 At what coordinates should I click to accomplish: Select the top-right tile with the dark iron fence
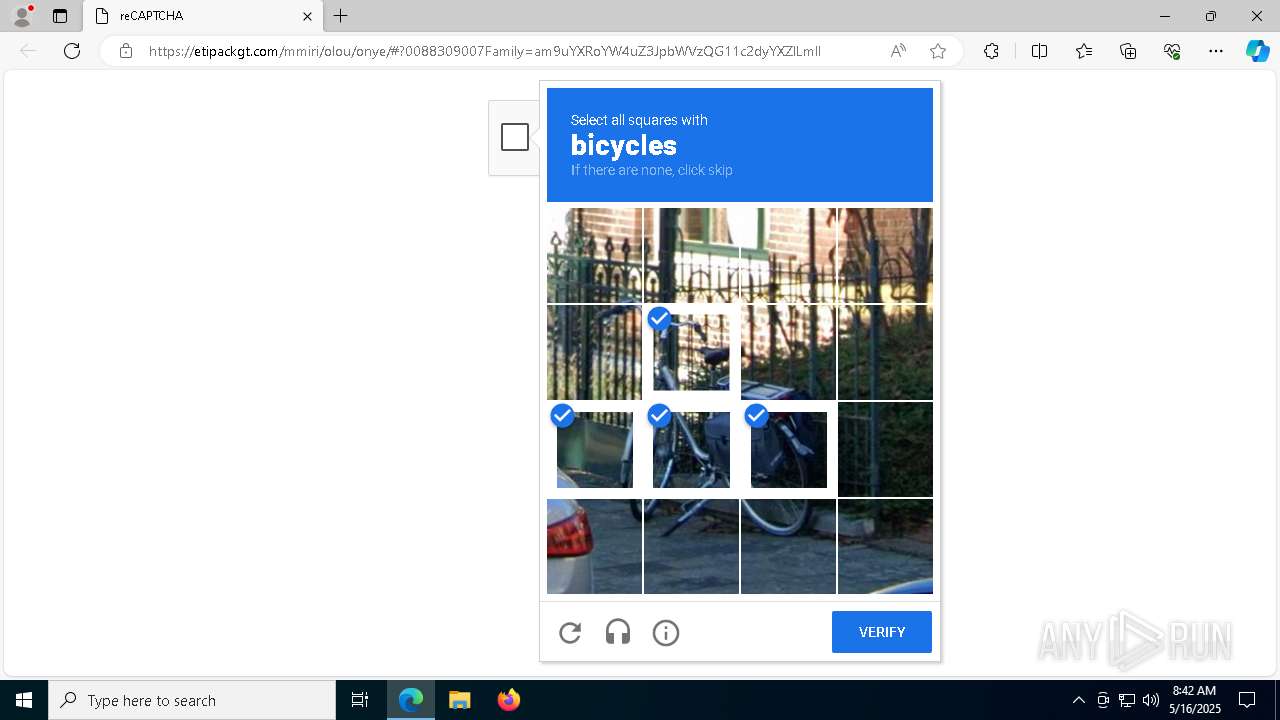pos(885,255)
